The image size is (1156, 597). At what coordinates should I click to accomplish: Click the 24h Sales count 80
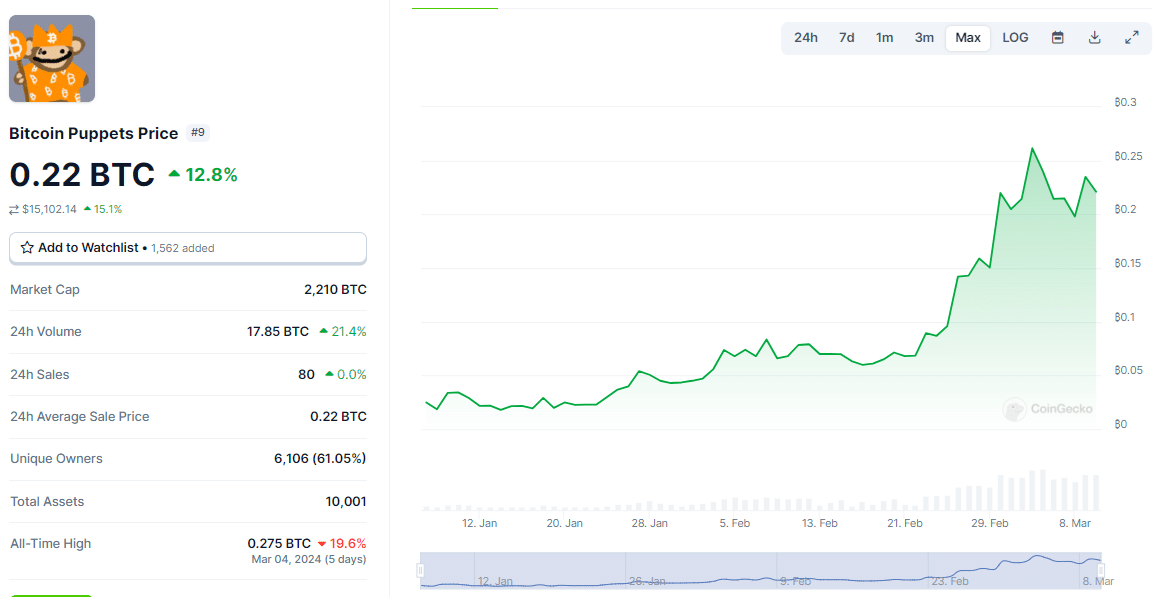[307, 374]
